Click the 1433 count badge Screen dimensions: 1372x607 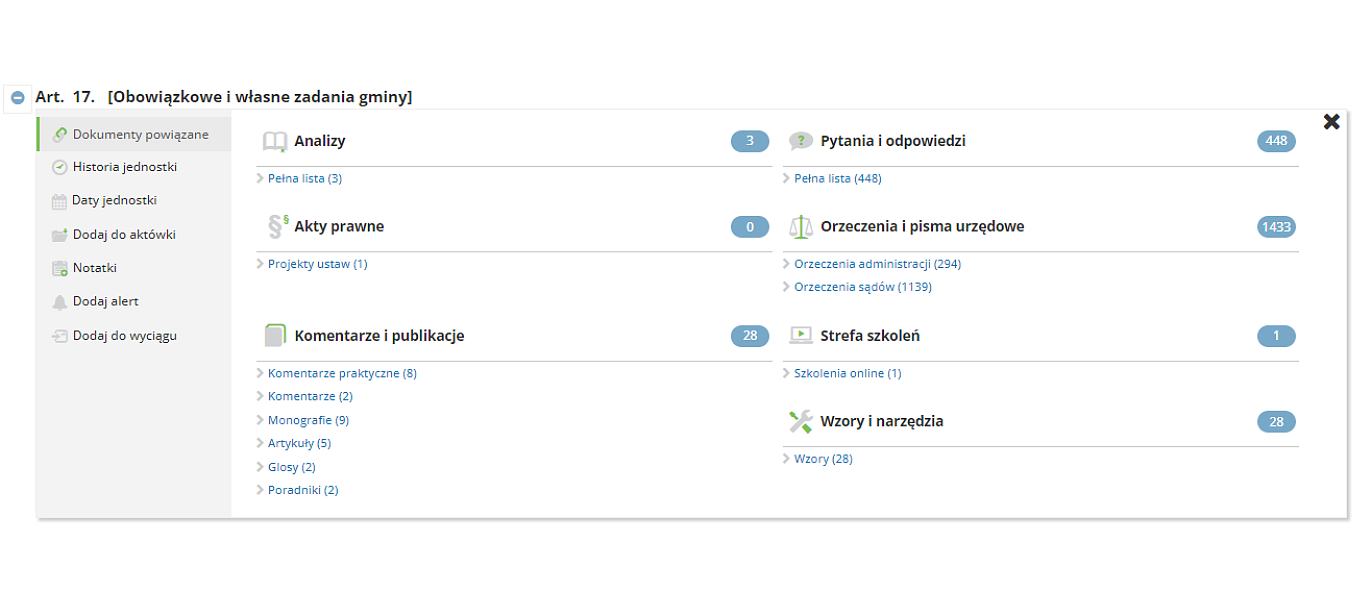click(1276, 227)
